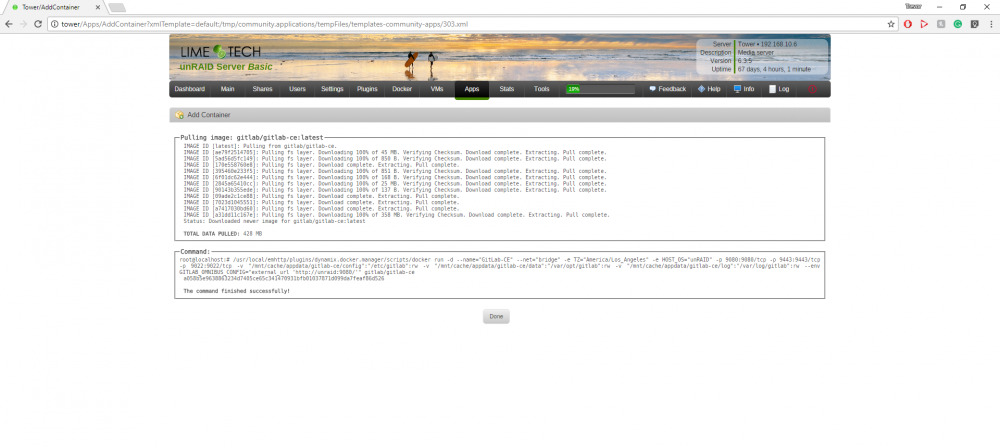1000x447 pixels.
Task: Toggle the Help mode
Action: coord(709,89)
